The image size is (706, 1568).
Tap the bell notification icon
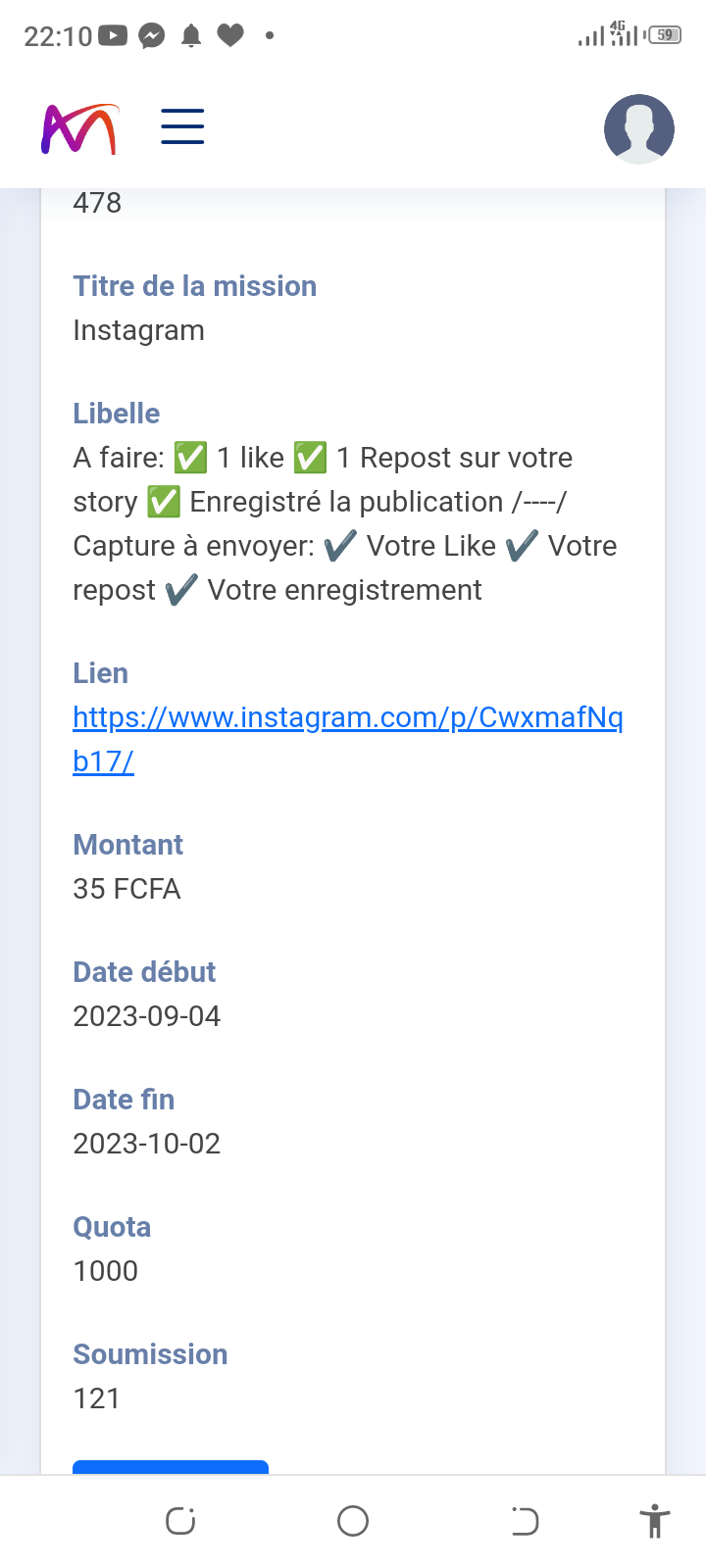pos(191,36)
